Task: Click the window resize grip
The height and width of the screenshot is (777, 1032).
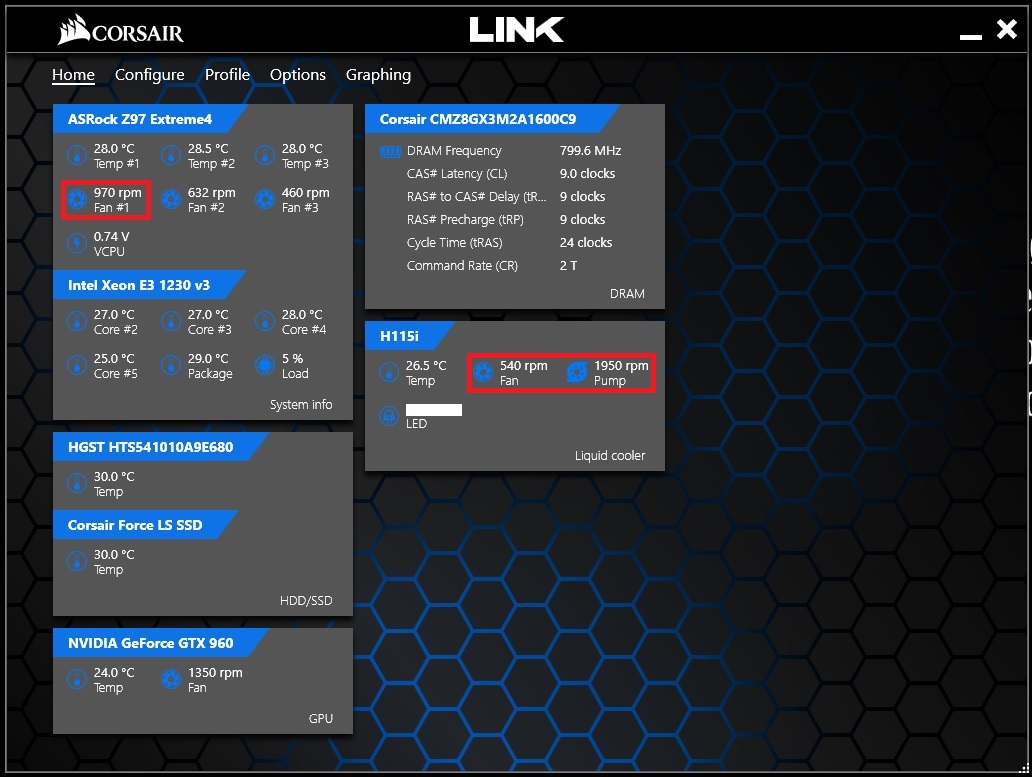Action: [x=1023, y=768]
